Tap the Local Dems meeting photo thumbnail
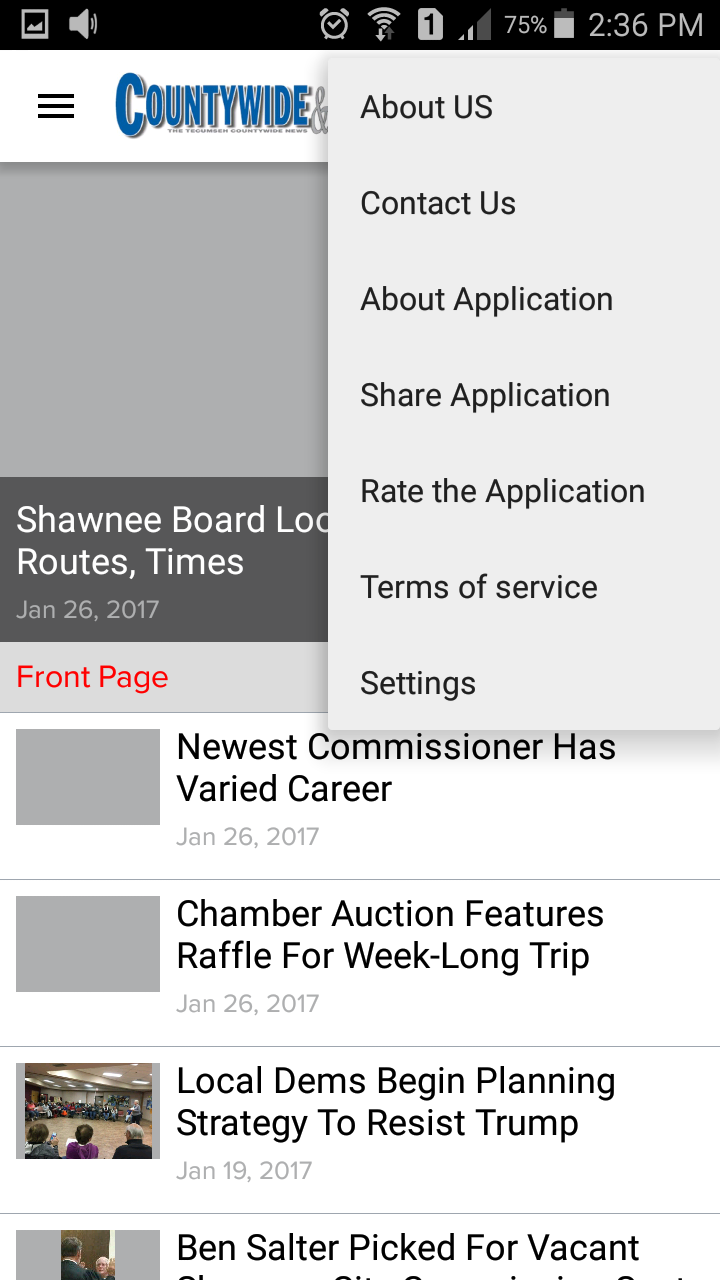Image resolution: width=720 pixels, height=1280 pixels. click(88, 1111)
